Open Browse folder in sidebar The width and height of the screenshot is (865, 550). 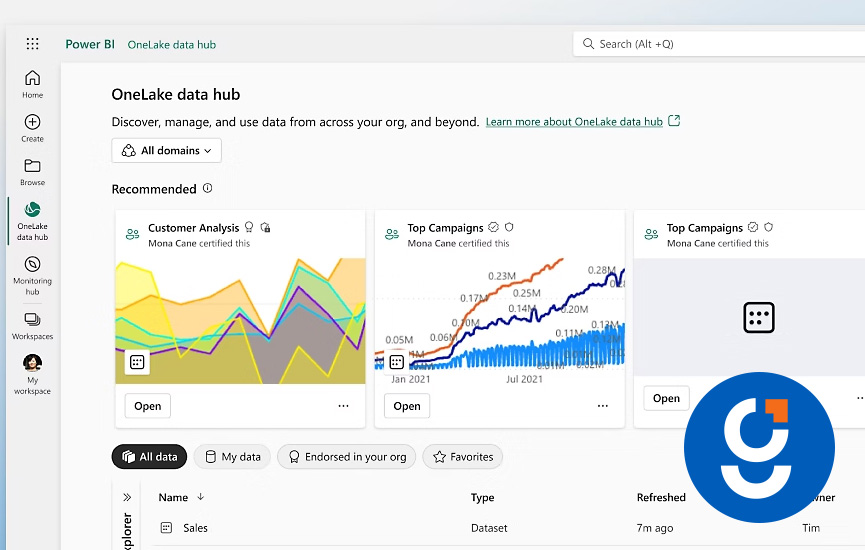pyautogui.click(x=32, y=167)
